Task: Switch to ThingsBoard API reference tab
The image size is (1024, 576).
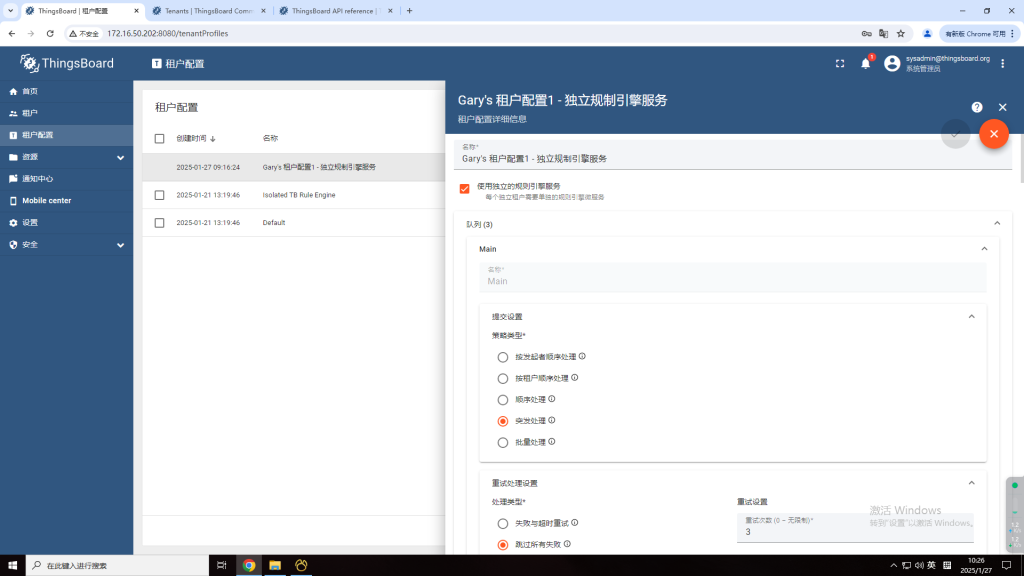Action: tap(336, 11)
